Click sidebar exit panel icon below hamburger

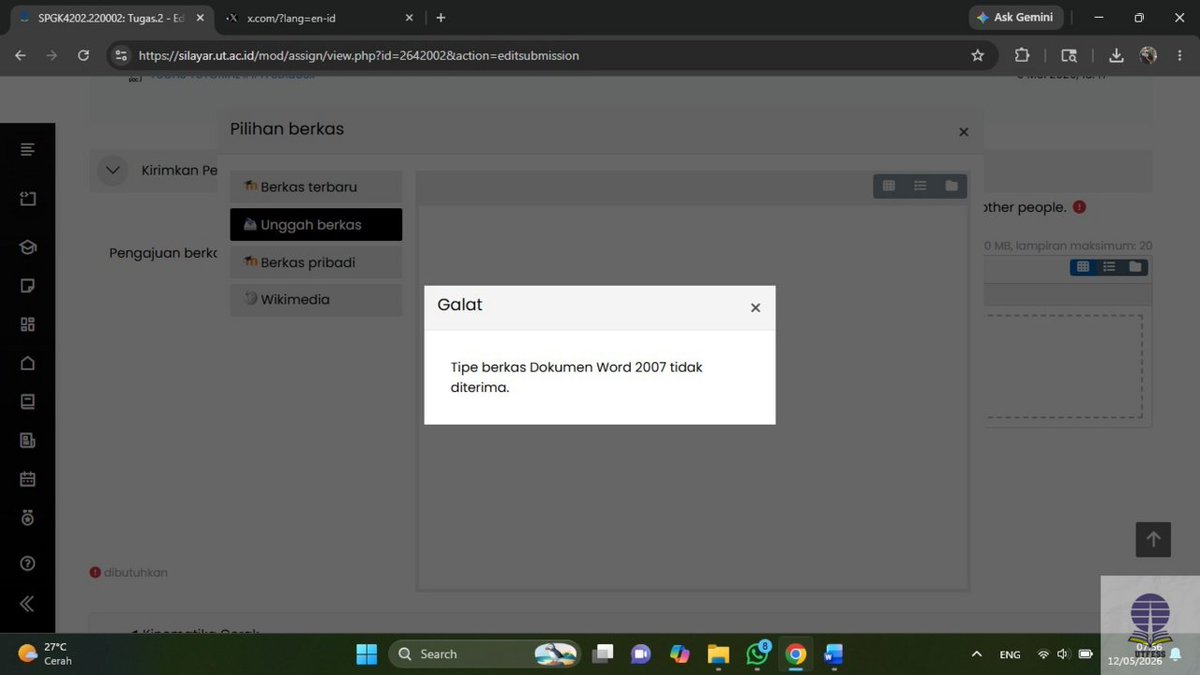point(27,198)
